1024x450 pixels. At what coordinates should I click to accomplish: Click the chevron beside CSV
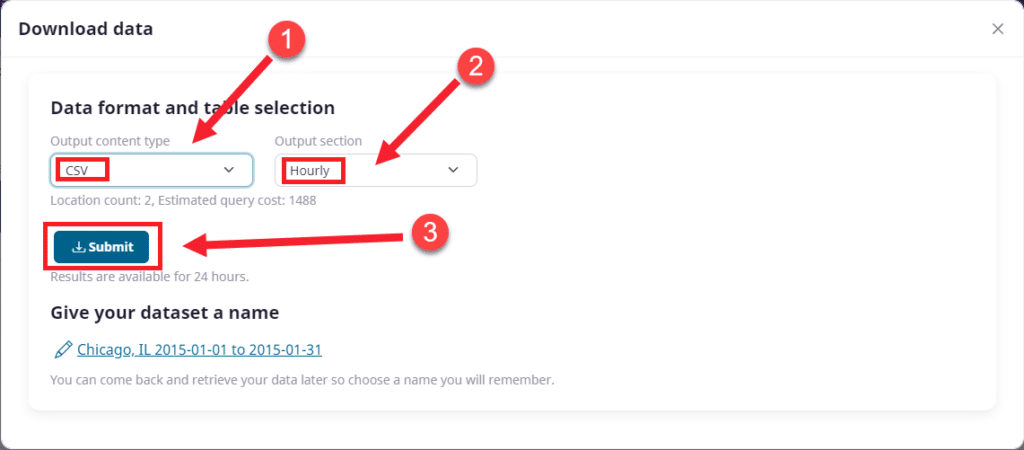(x=229, y=170)
